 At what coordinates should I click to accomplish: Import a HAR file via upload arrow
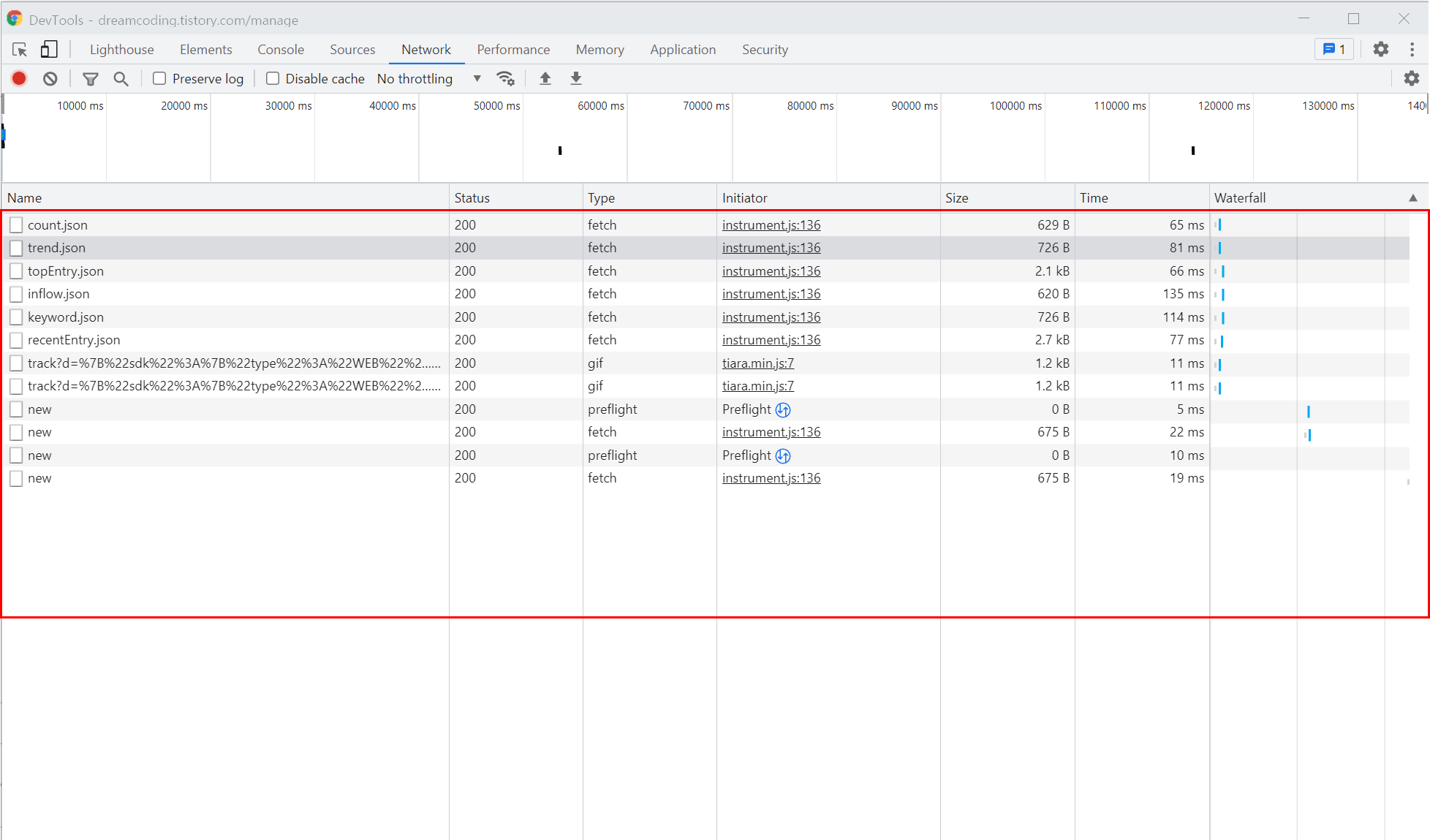click(x=545, y=78)
